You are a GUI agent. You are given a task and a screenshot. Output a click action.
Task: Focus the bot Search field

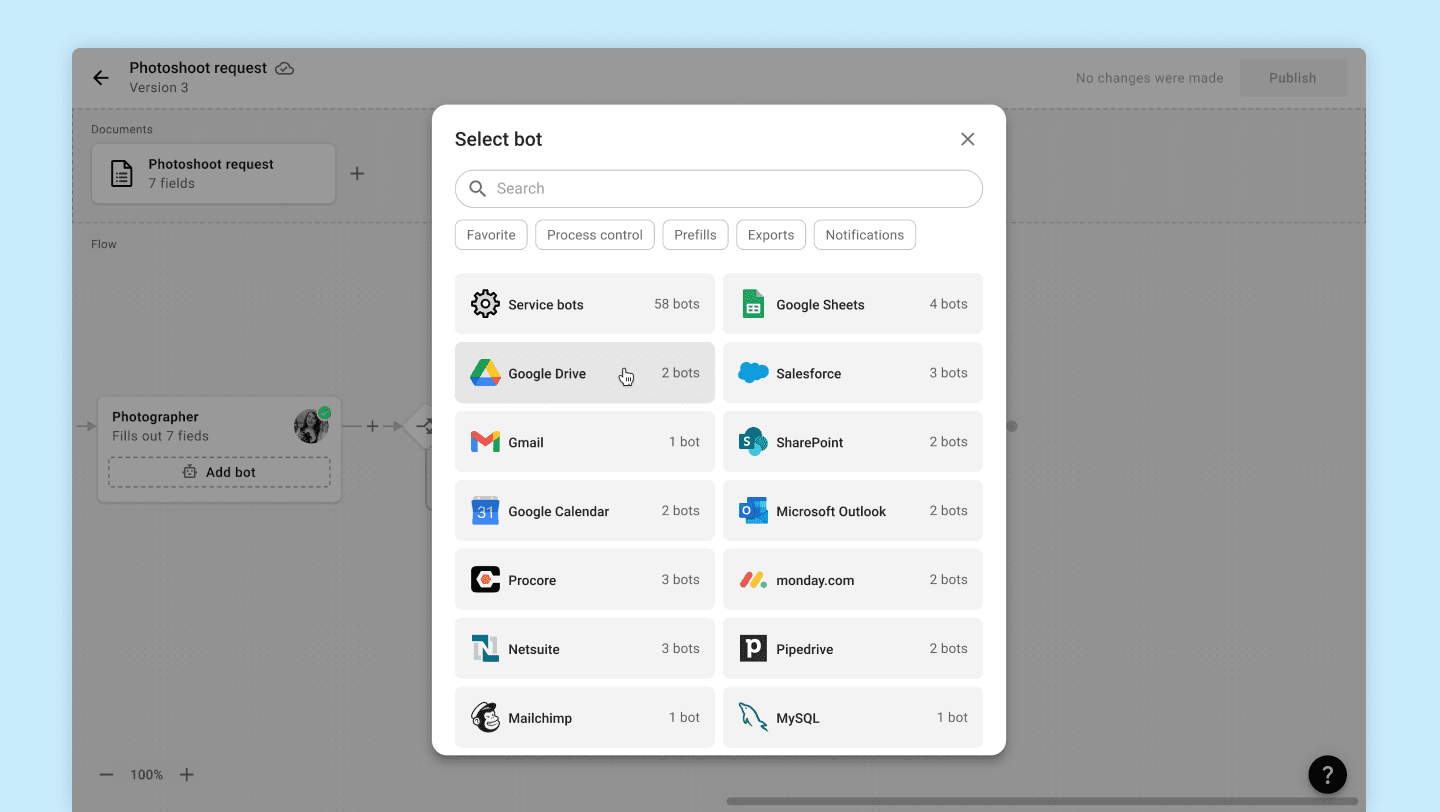(x=719, y=189)
